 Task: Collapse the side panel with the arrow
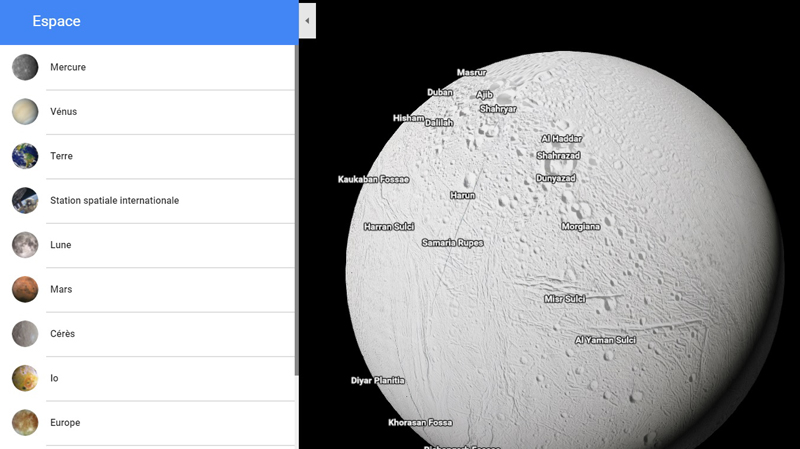pyautogui.click(x=307, y=21)
